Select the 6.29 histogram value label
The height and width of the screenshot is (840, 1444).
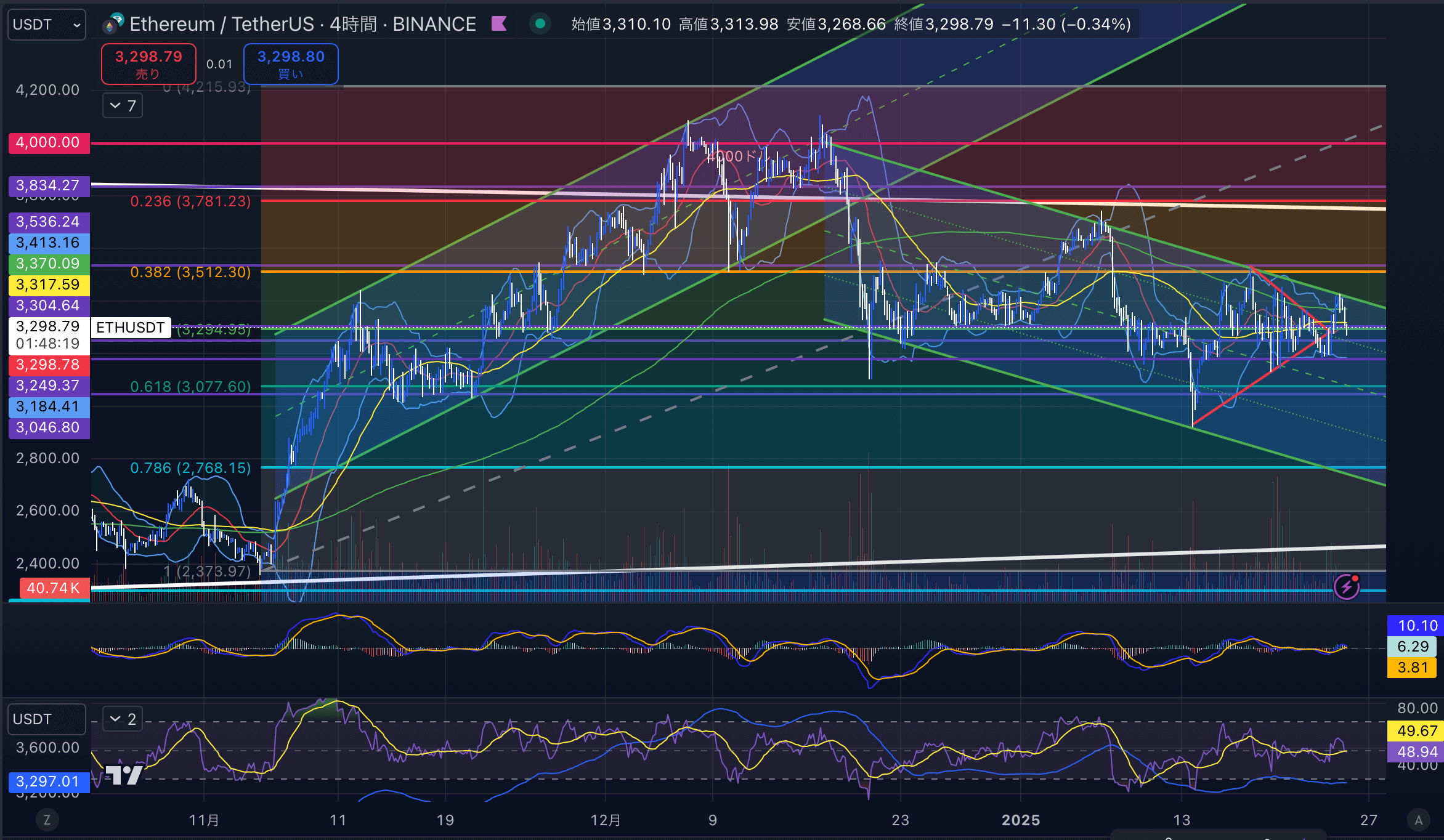pos(1412,647)
